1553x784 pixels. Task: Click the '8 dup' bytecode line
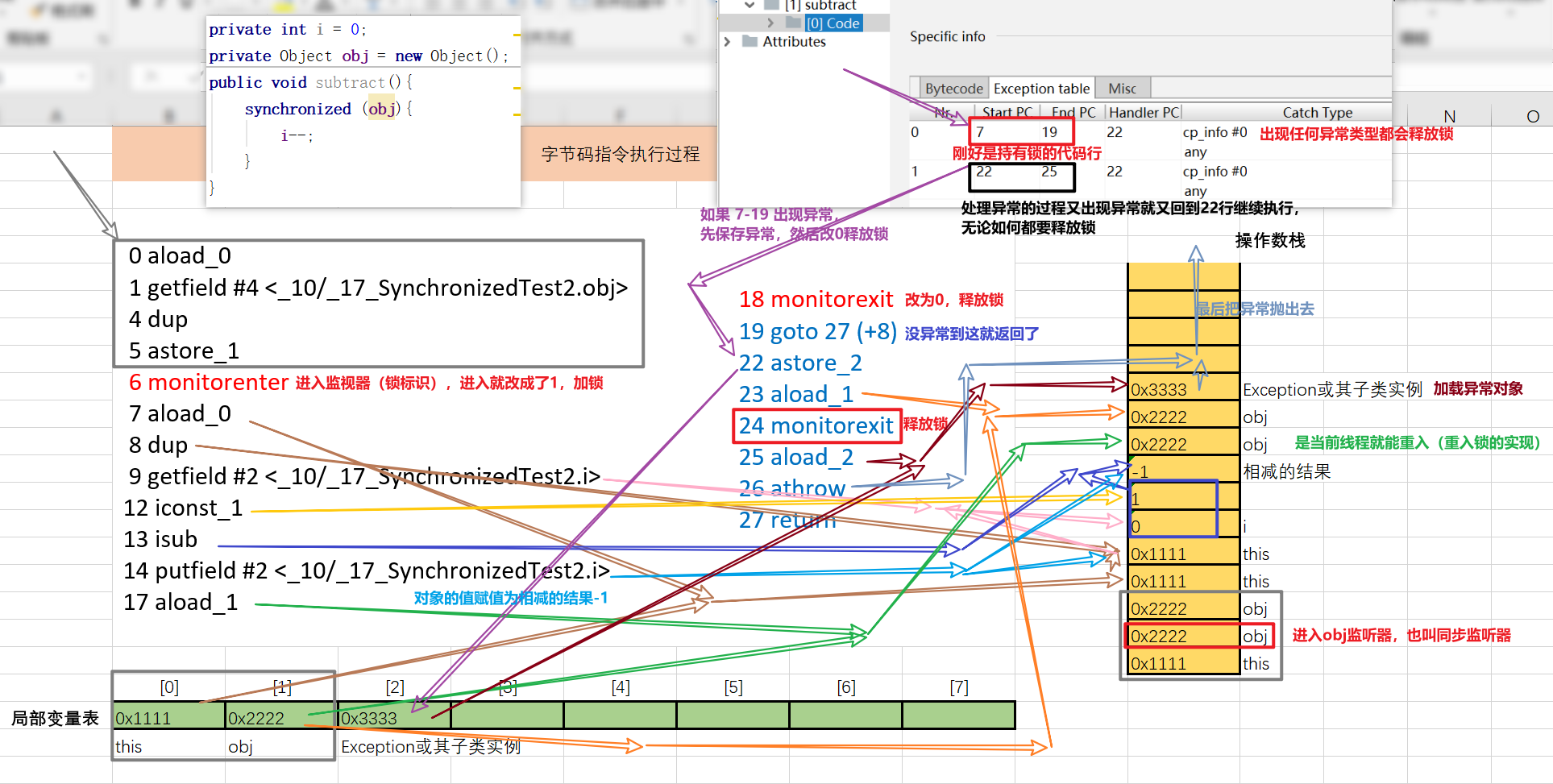(158, 445)
